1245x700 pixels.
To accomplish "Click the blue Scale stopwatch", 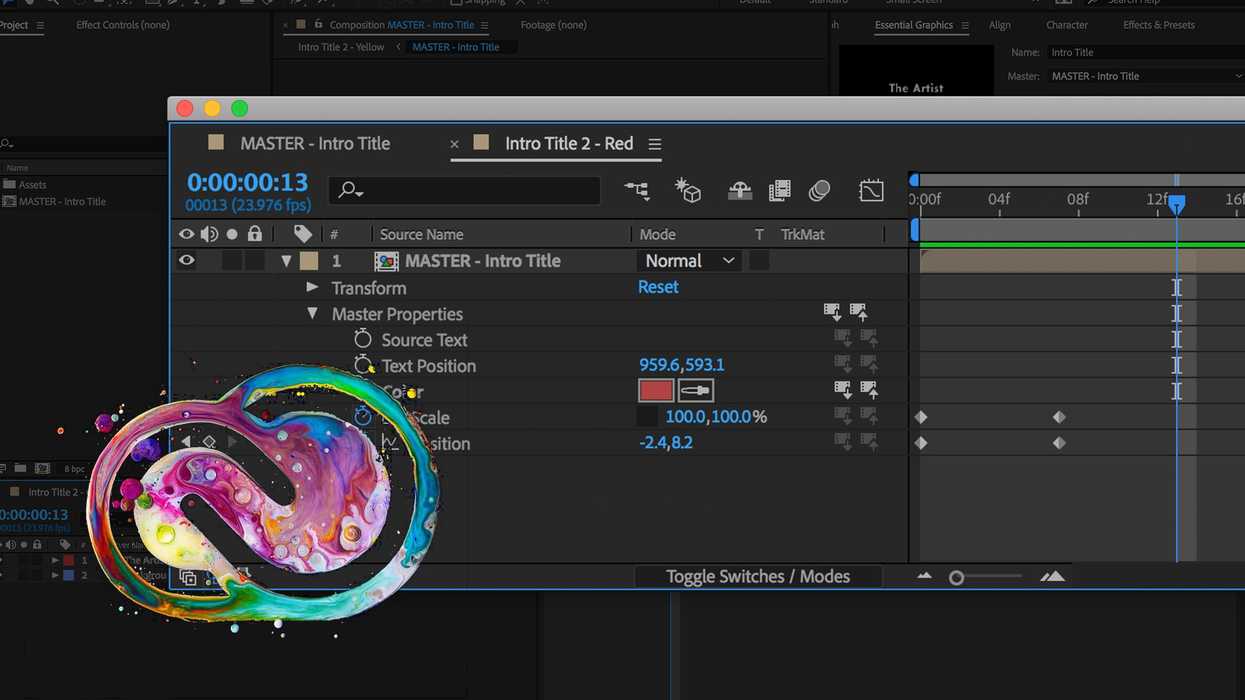I will coord(363,416).
